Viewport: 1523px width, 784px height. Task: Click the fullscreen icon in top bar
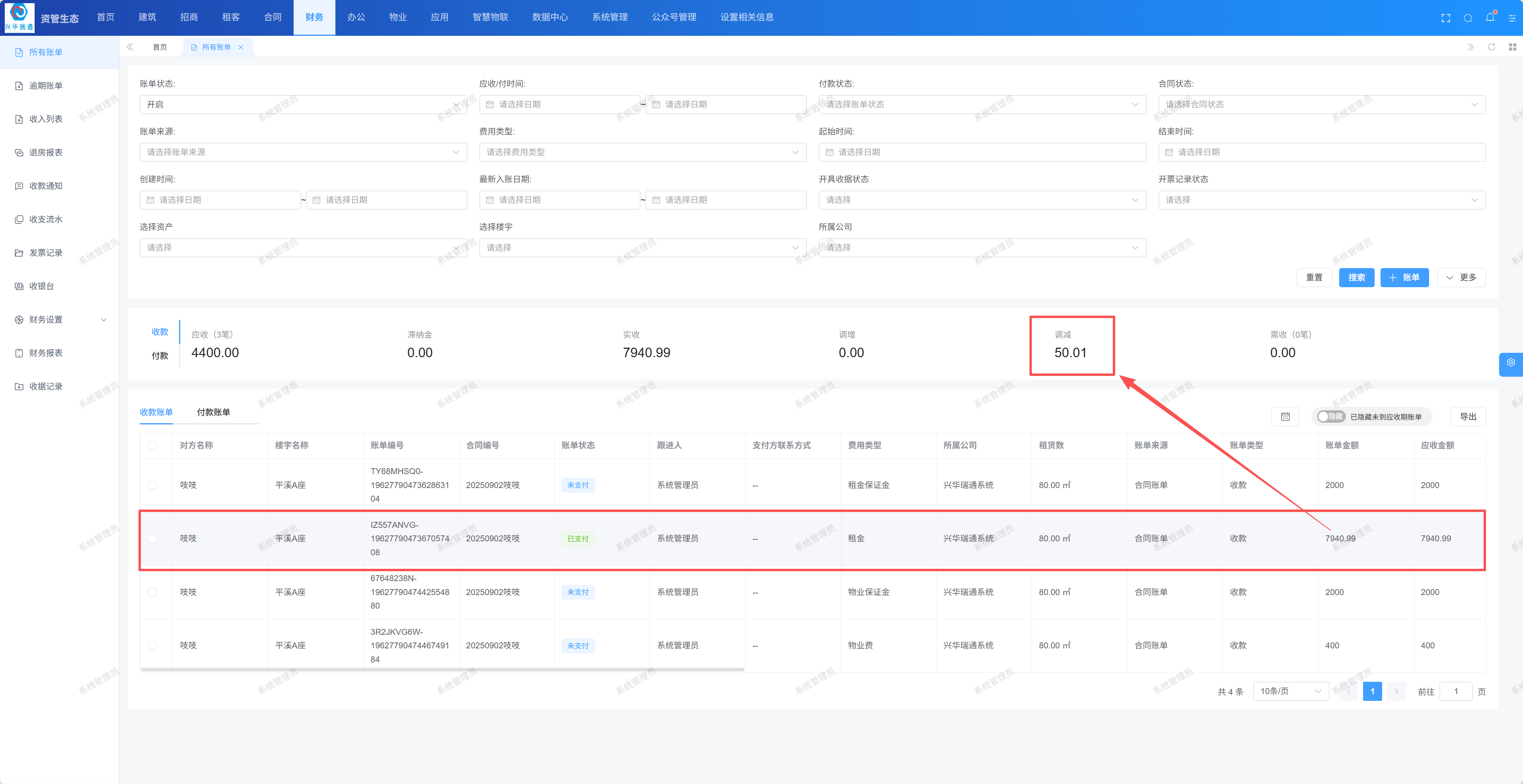click(x=1445, y=18)
